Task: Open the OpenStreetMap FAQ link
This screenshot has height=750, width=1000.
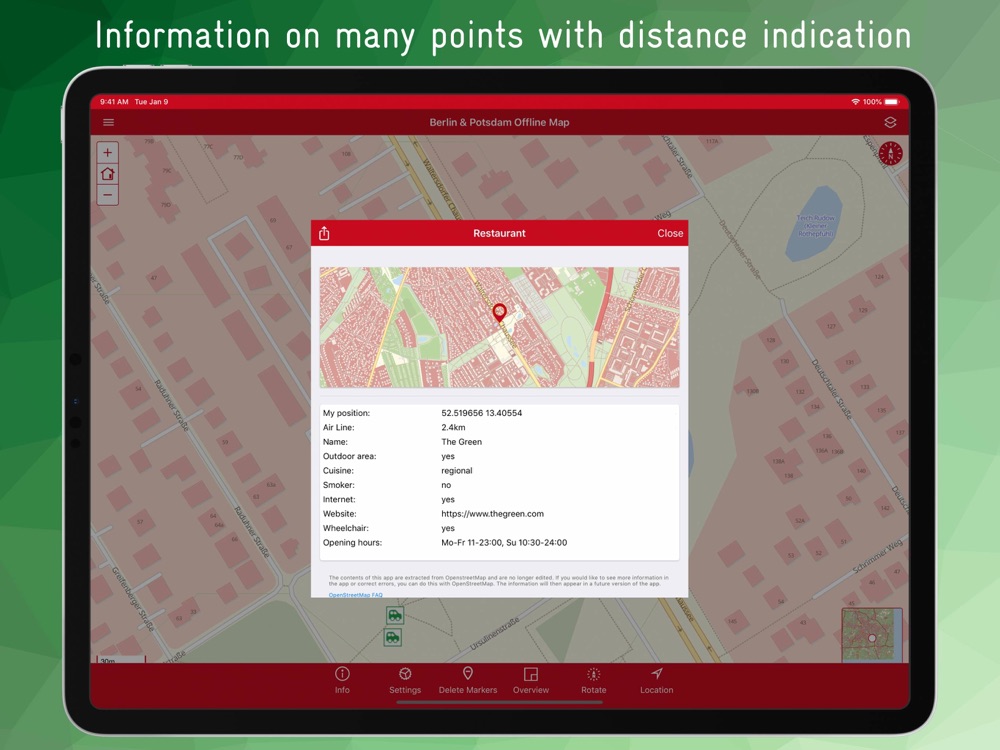Action: [x=355, y=595]
